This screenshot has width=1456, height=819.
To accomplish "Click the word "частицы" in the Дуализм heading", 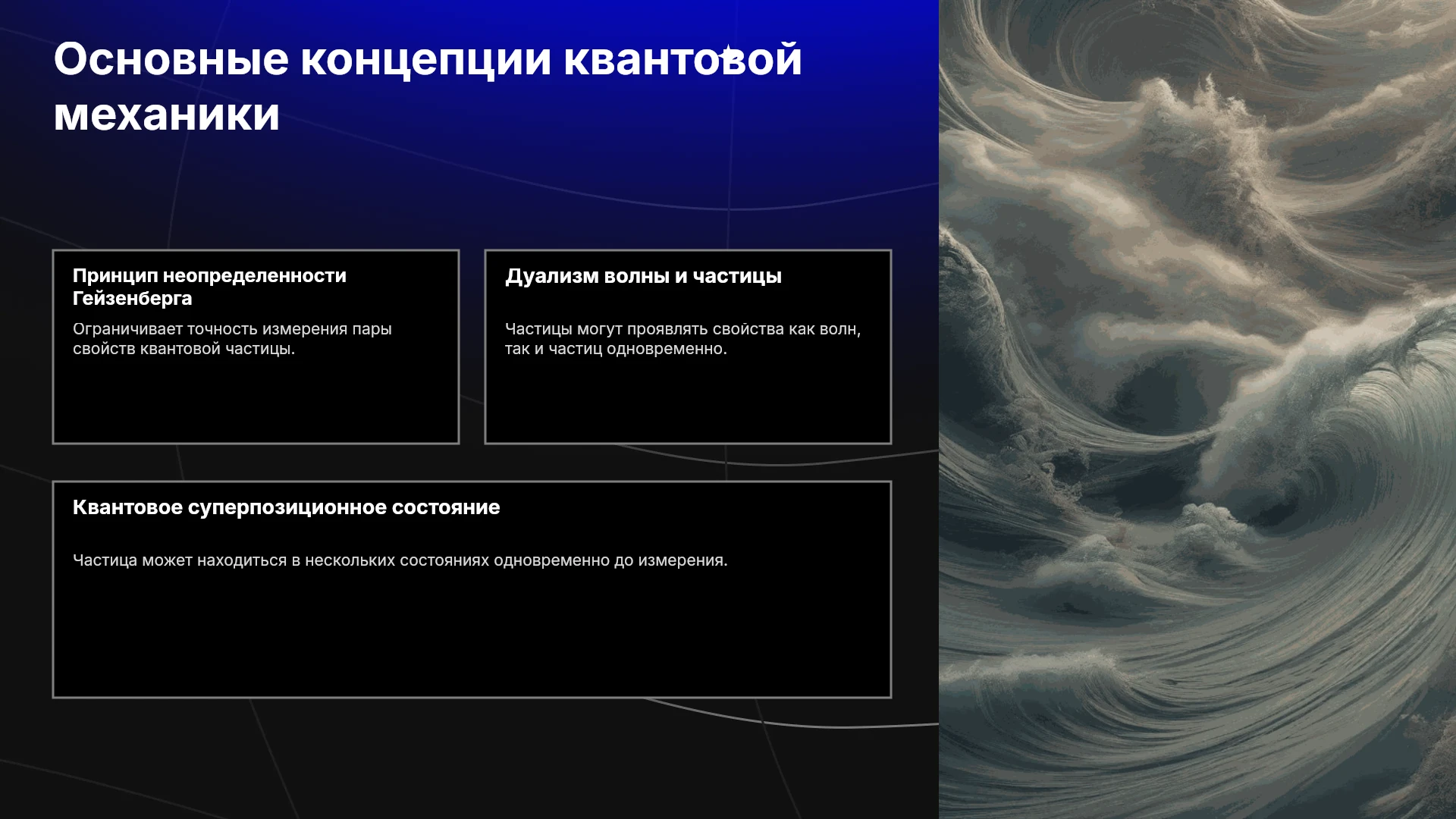I will [737, 277].
